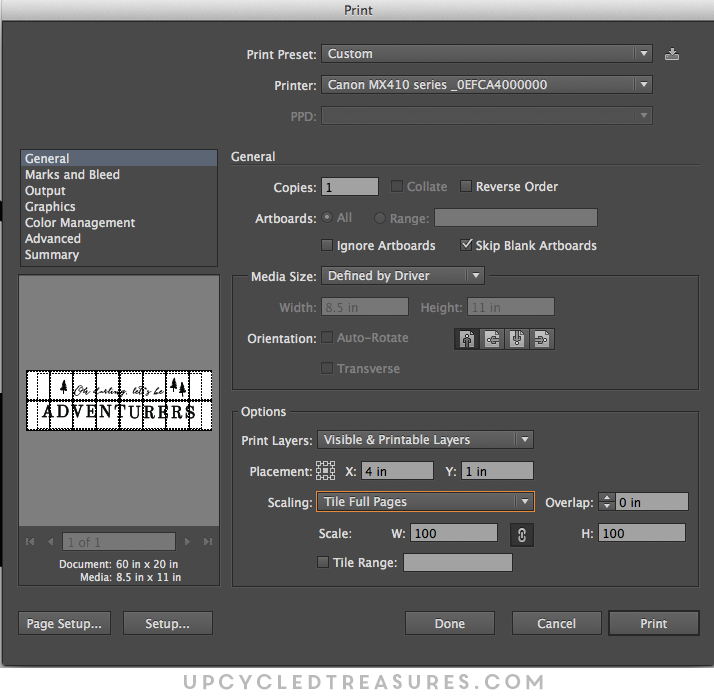Select portrait down orientation icon

pyautogui.click(x=517, y=339)
